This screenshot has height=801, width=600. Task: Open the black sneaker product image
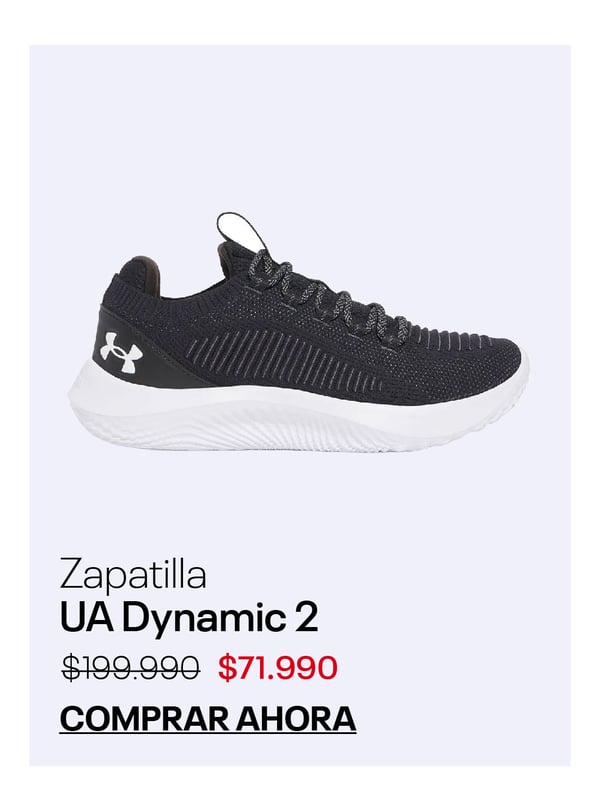(298, 331)
